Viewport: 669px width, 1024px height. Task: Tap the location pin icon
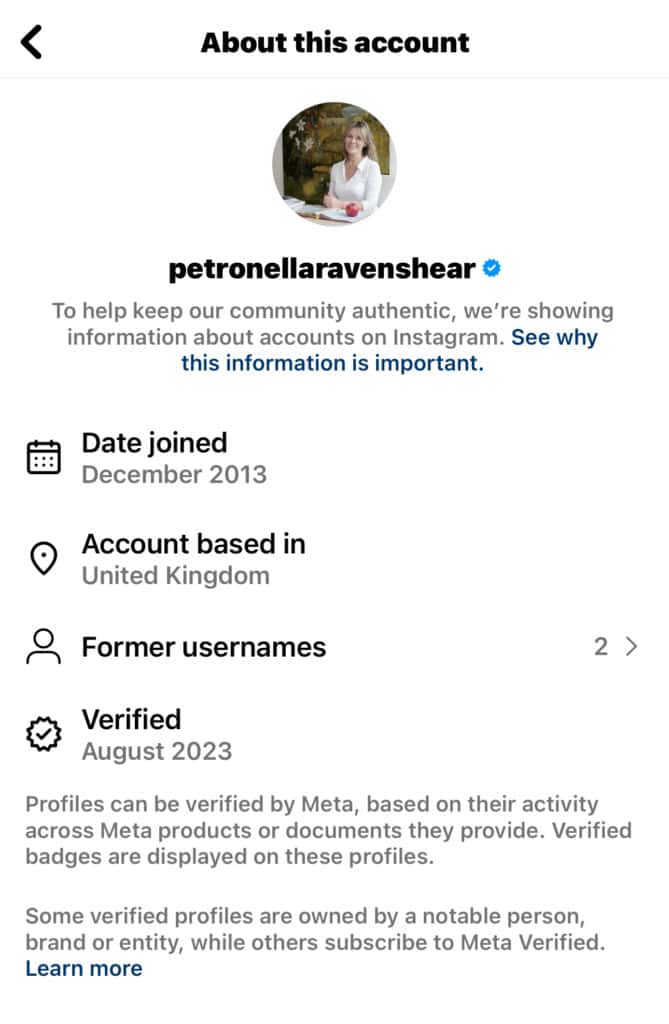tap(43, 559)
